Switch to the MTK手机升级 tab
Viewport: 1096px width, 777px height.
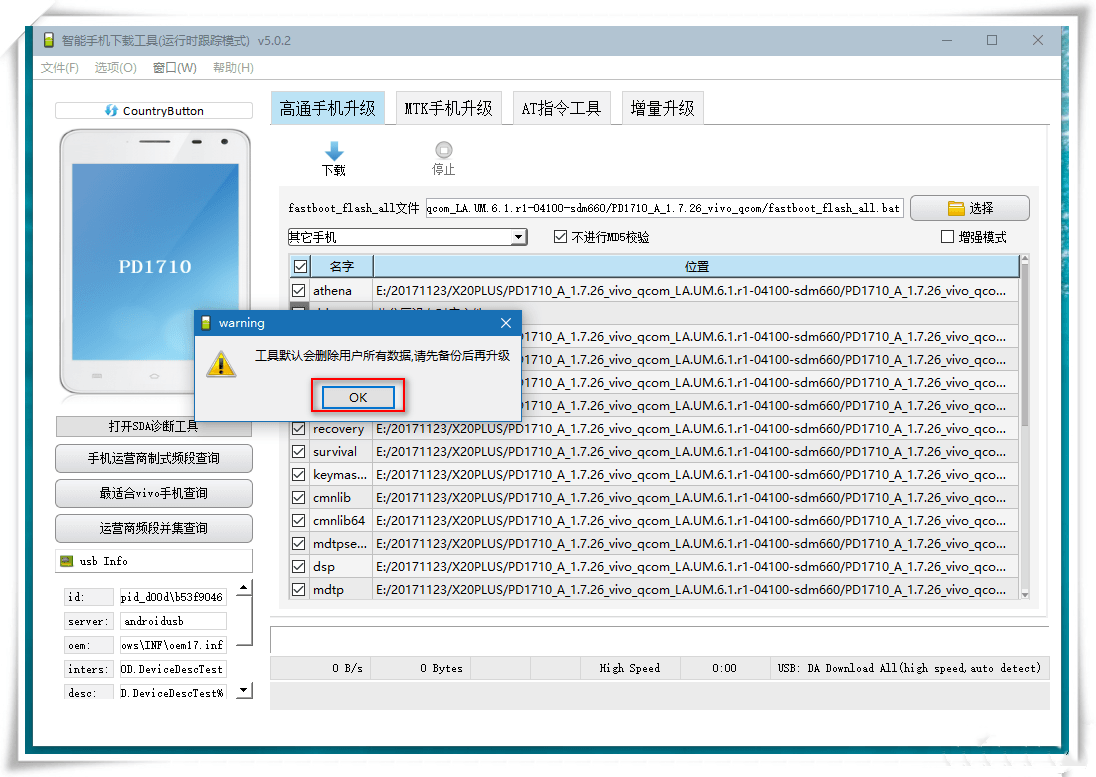tap(449, 108)
